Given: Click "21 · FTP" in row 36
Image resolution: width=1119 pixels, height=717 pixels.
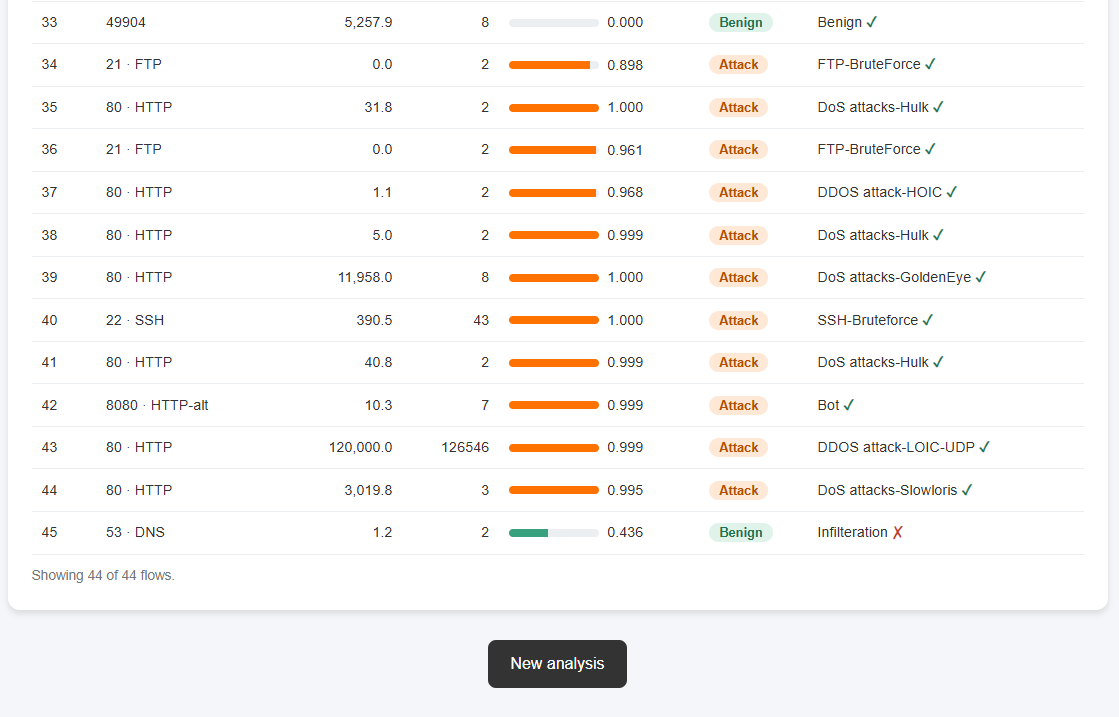Looking at the screenshot, I should pyautogui.click(x=134, y=149).
